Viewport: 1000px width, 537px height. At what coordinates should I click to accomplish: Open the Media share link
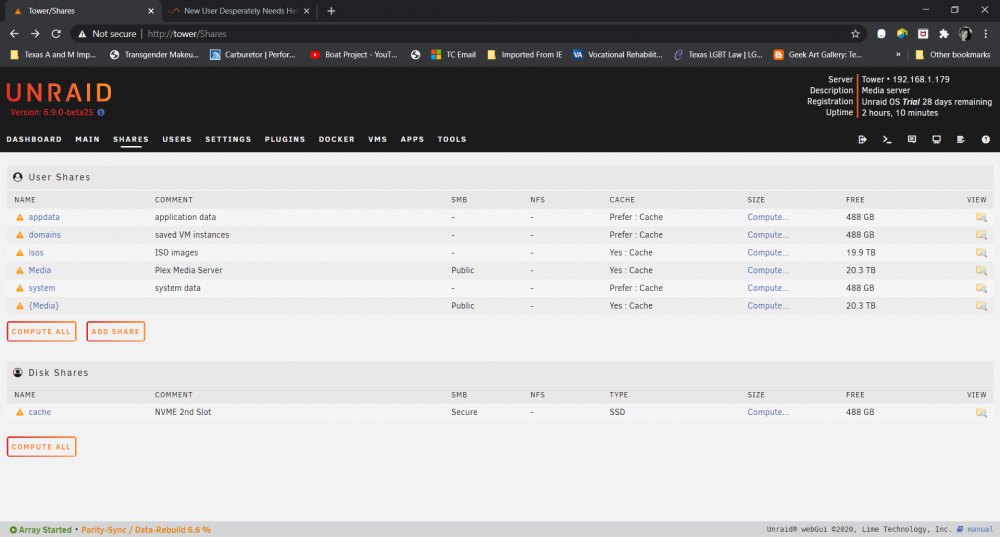pyautogui.click(x=40, y=270)
